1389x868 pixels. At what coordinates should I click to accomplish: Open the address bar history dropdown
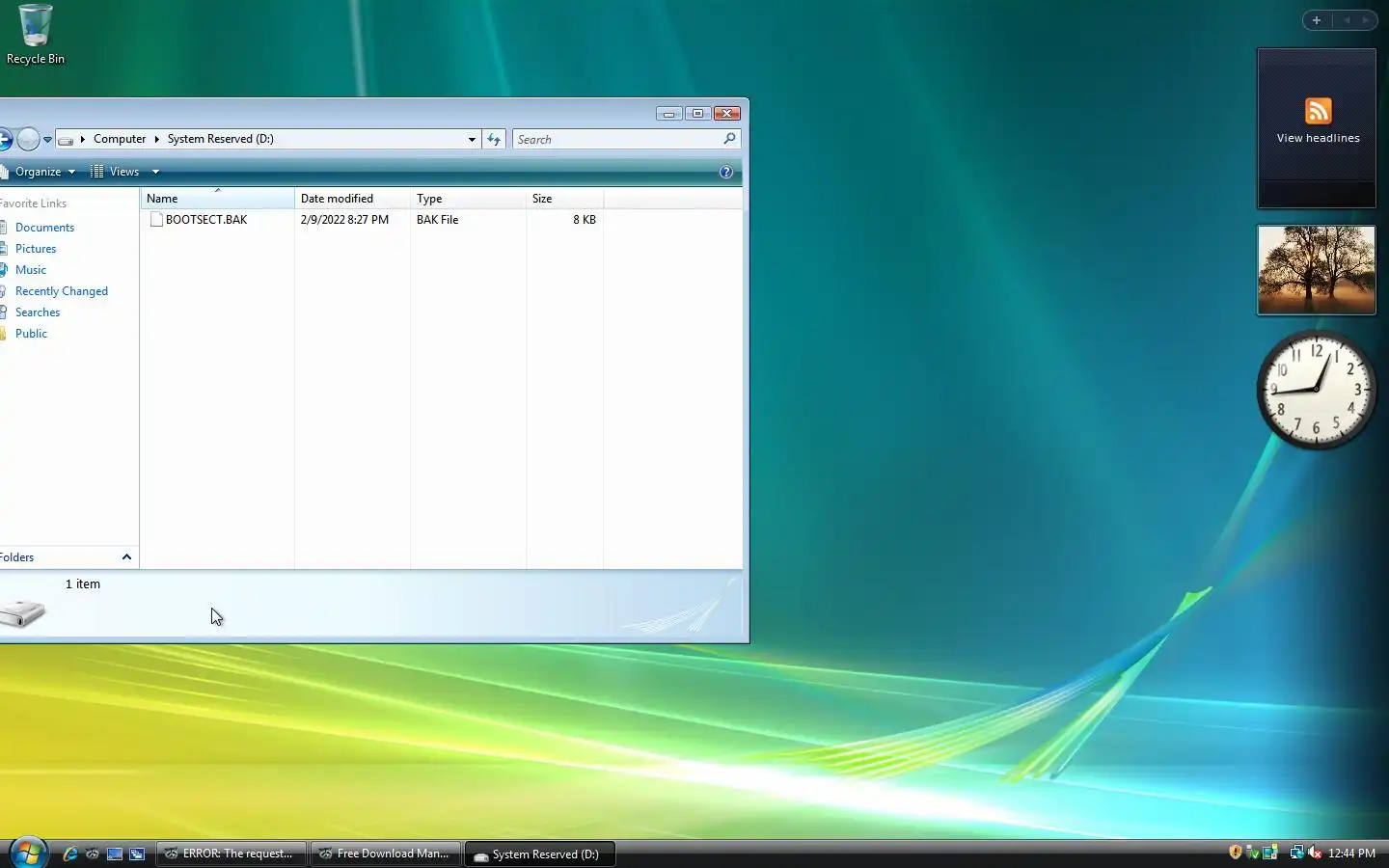coord(472,140)
